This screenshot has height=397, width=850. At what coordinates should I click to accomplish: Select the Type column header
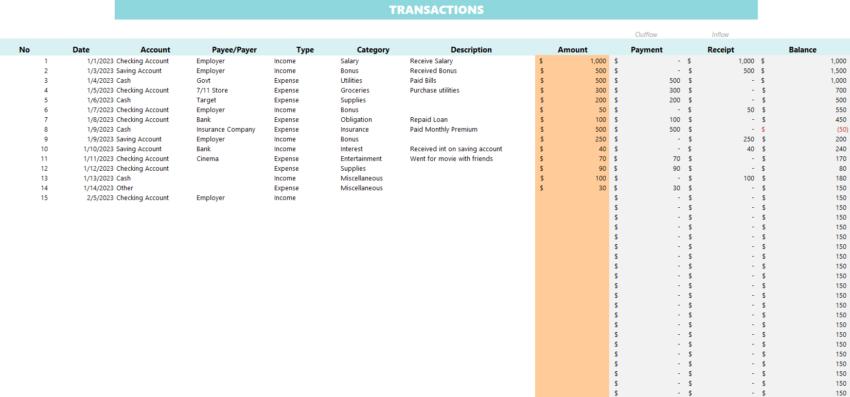tap(305, 50)
